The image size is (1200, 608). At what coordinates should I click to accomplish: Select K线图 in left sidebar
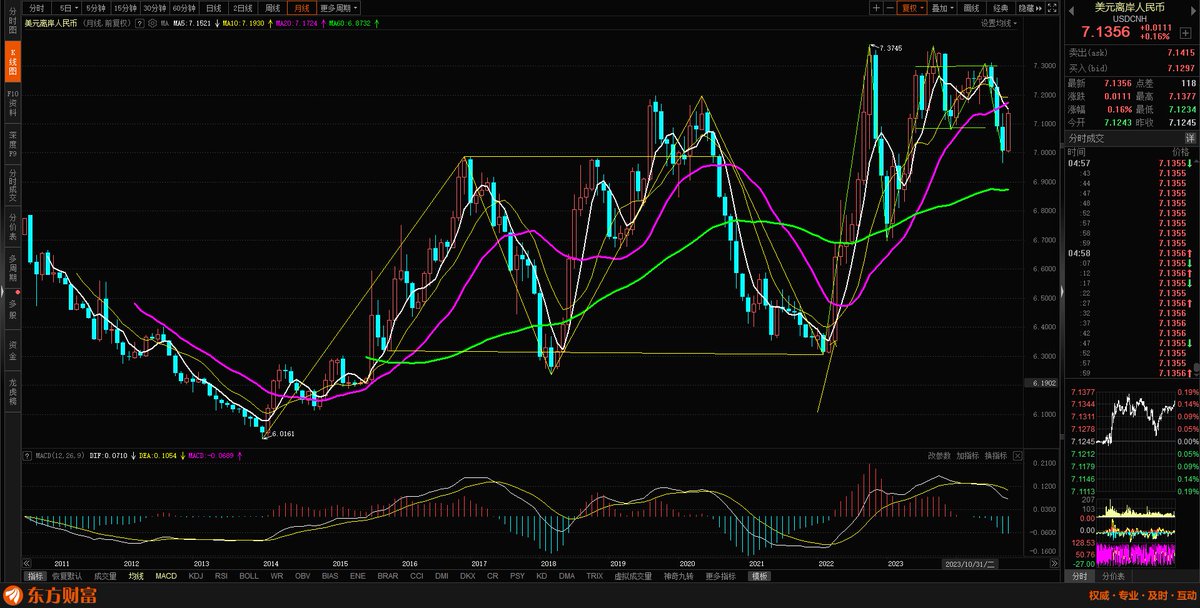tap(13, 63)
